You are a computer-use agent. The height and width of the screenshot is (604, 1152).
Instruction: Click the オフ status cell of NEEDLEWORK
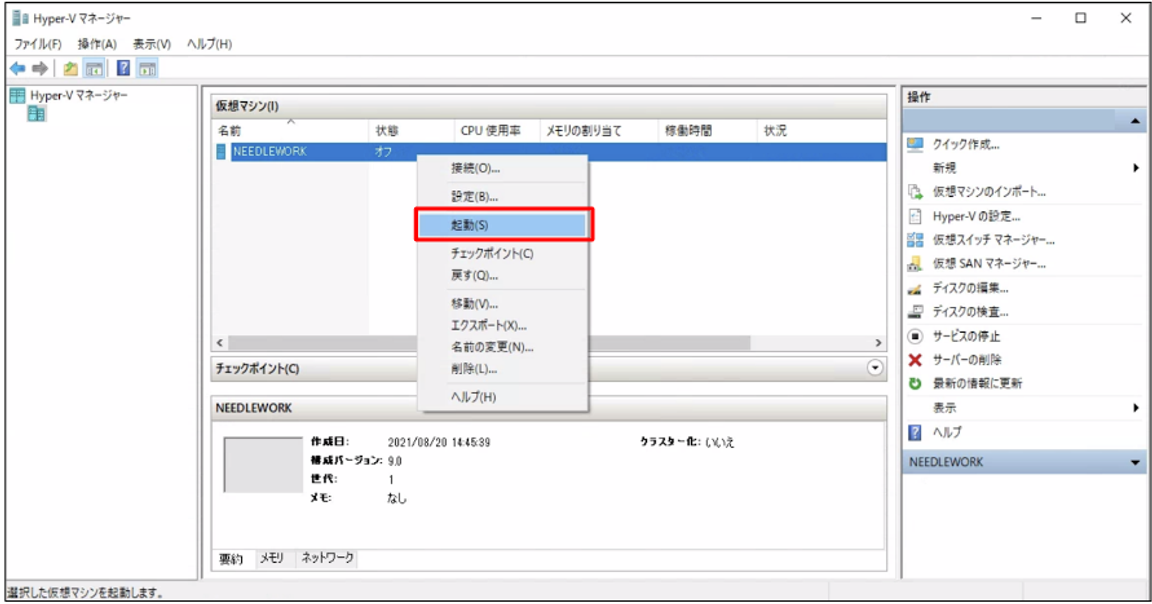click(384, 151)
